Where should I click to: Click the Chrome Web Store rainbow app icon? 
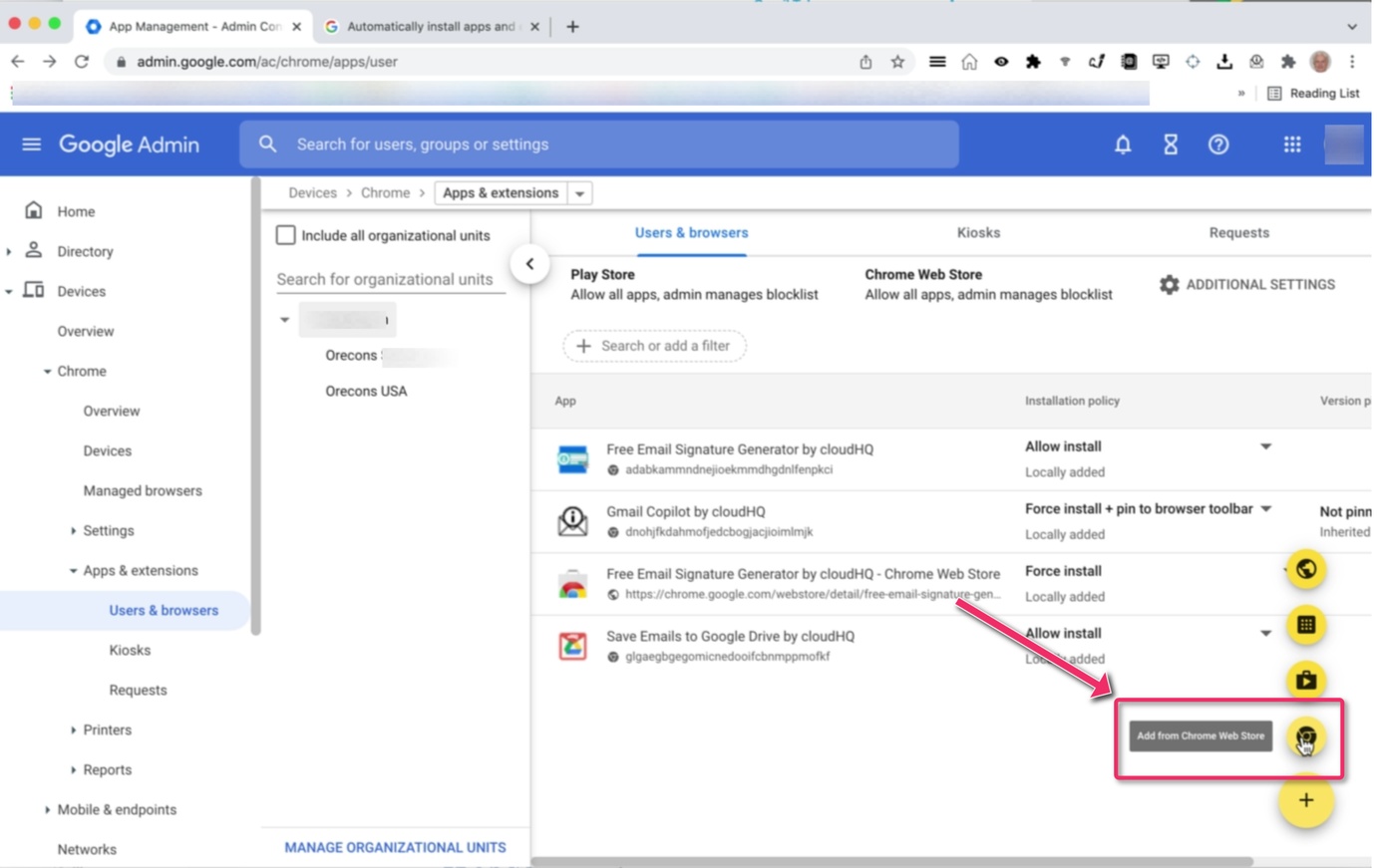[572, 584]
